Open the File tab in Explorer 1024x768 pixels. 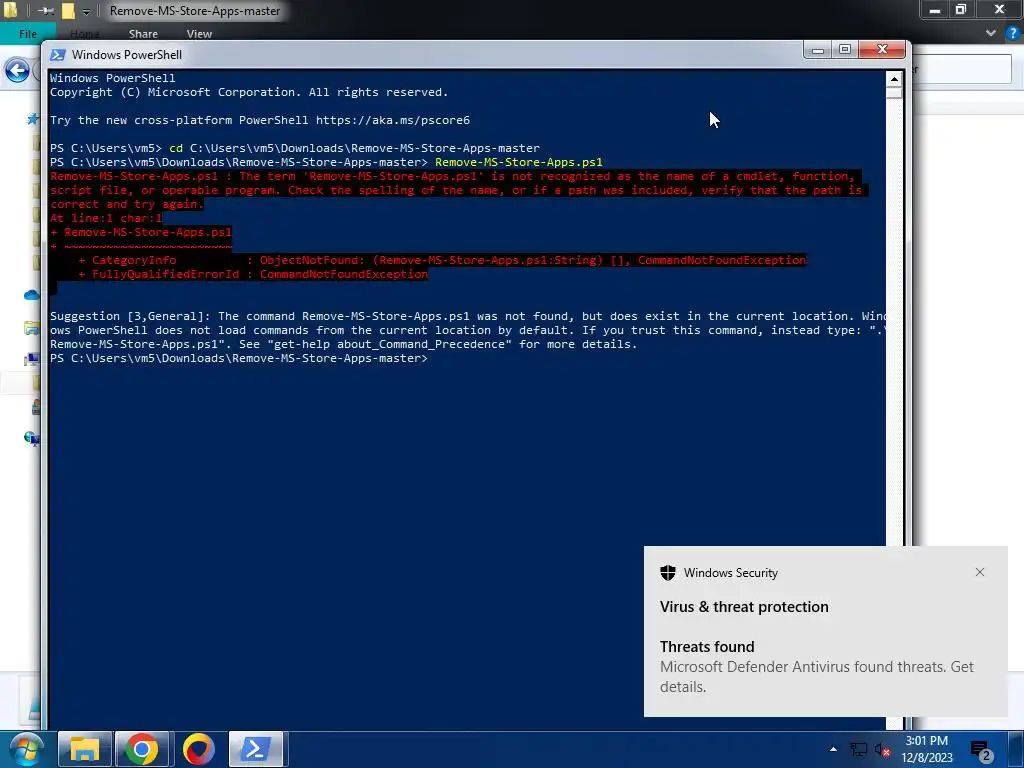[27, 34]
